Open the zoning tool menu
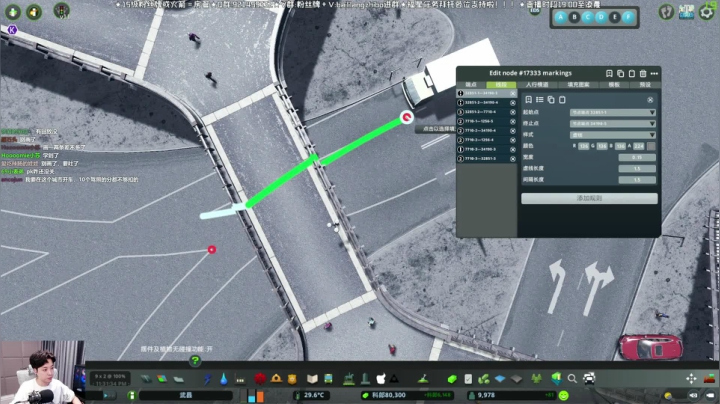Image resolution: width=720 pixels, height=404 pixels. 162,379
